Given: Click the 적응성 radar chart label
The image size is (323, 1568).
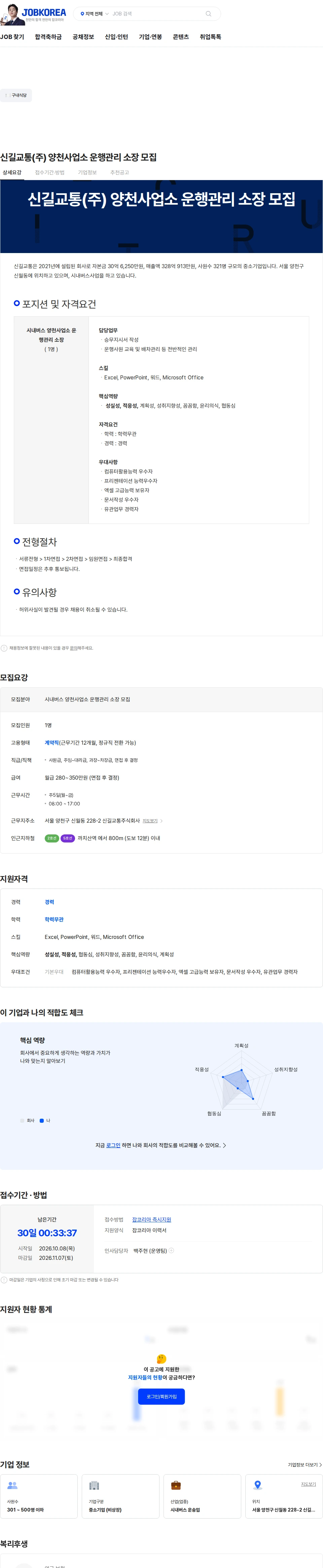Looking at the screenshot, I should click(202, 1069).
